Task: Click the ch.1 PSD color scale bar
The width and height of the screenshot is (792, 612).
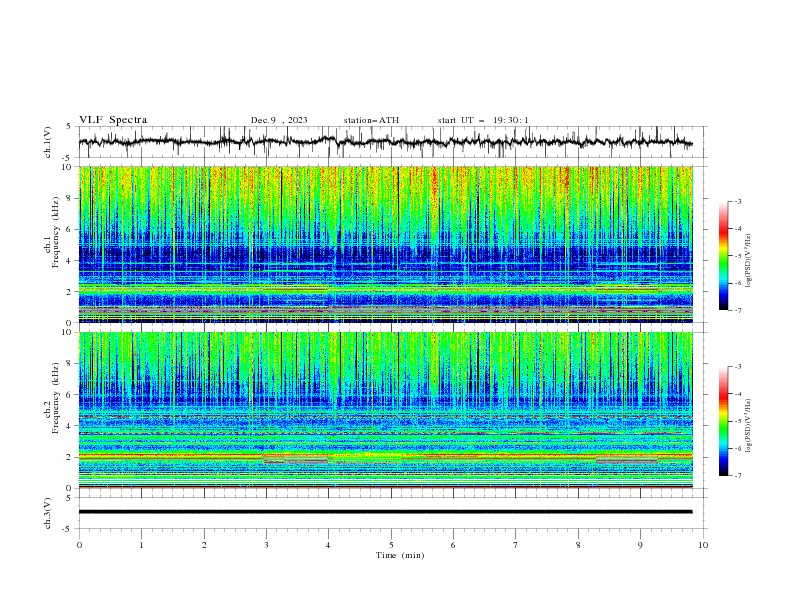Action: [723, 256]
